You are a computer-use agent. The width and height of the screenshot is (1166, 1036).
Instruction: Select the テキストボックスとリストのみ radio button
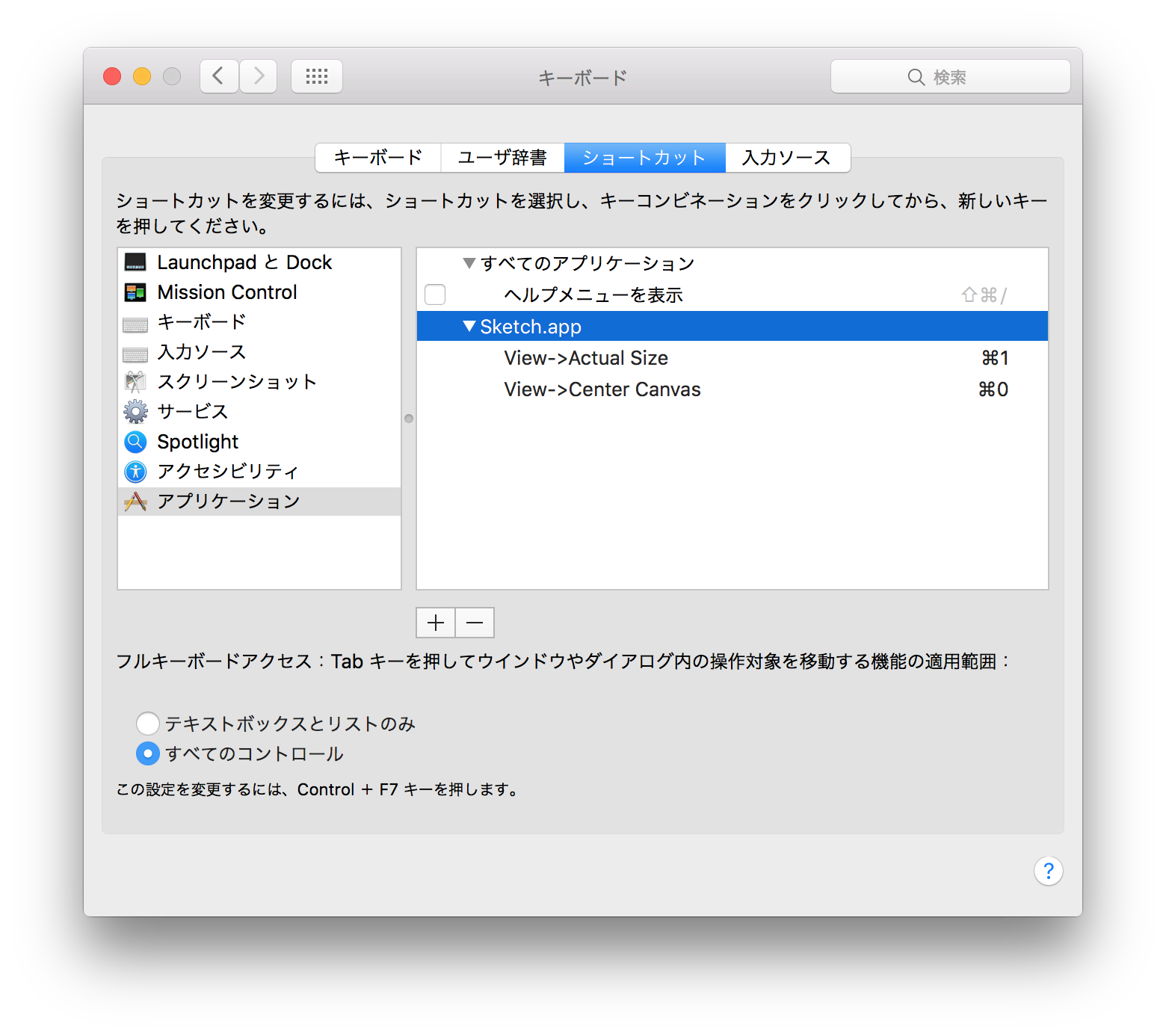click(148, 724)
